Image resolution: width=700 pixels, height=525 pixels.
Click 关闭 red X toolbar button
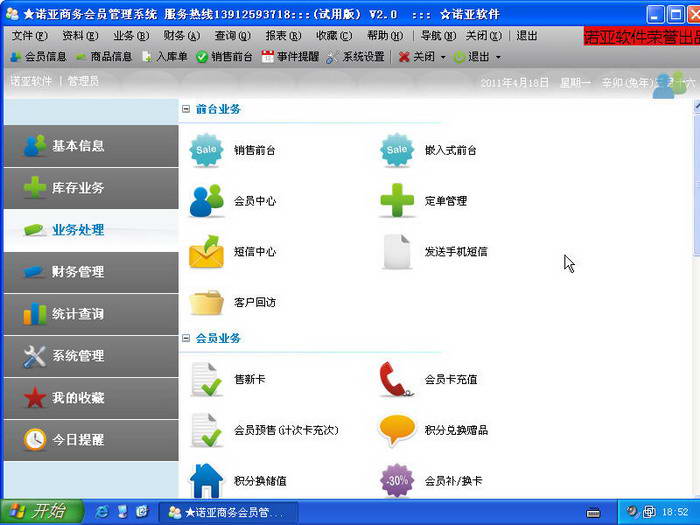tap(417, 57)
